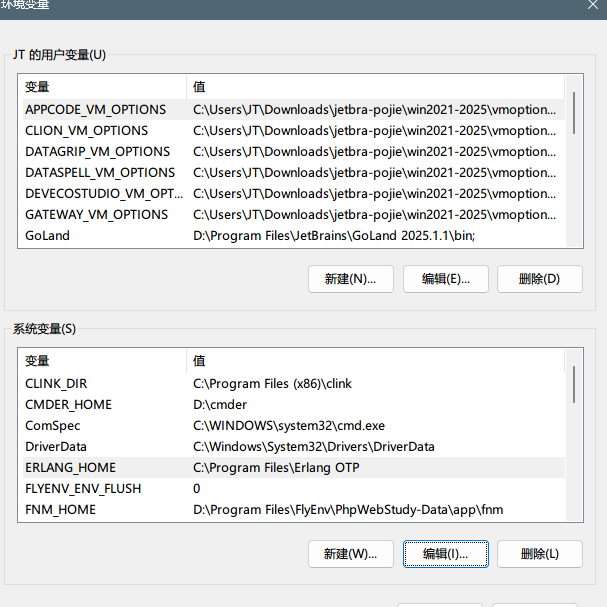Select the DATAGRIP_VM_OPTIONS variable

(98, 151)
